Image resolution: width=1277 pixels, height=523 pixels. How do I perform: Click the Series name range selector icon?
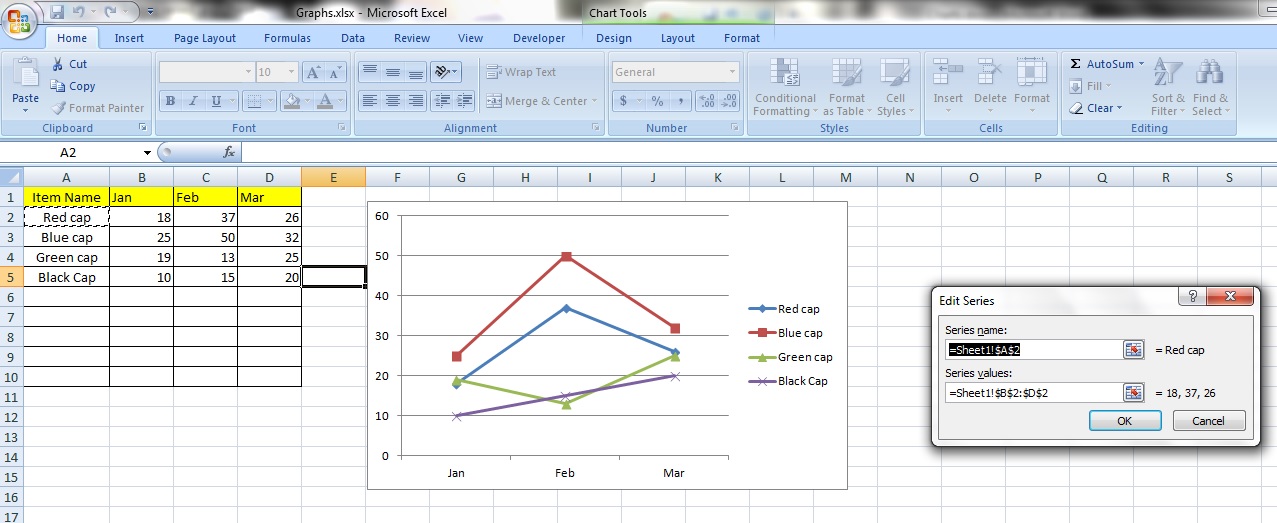[1133, 349]
